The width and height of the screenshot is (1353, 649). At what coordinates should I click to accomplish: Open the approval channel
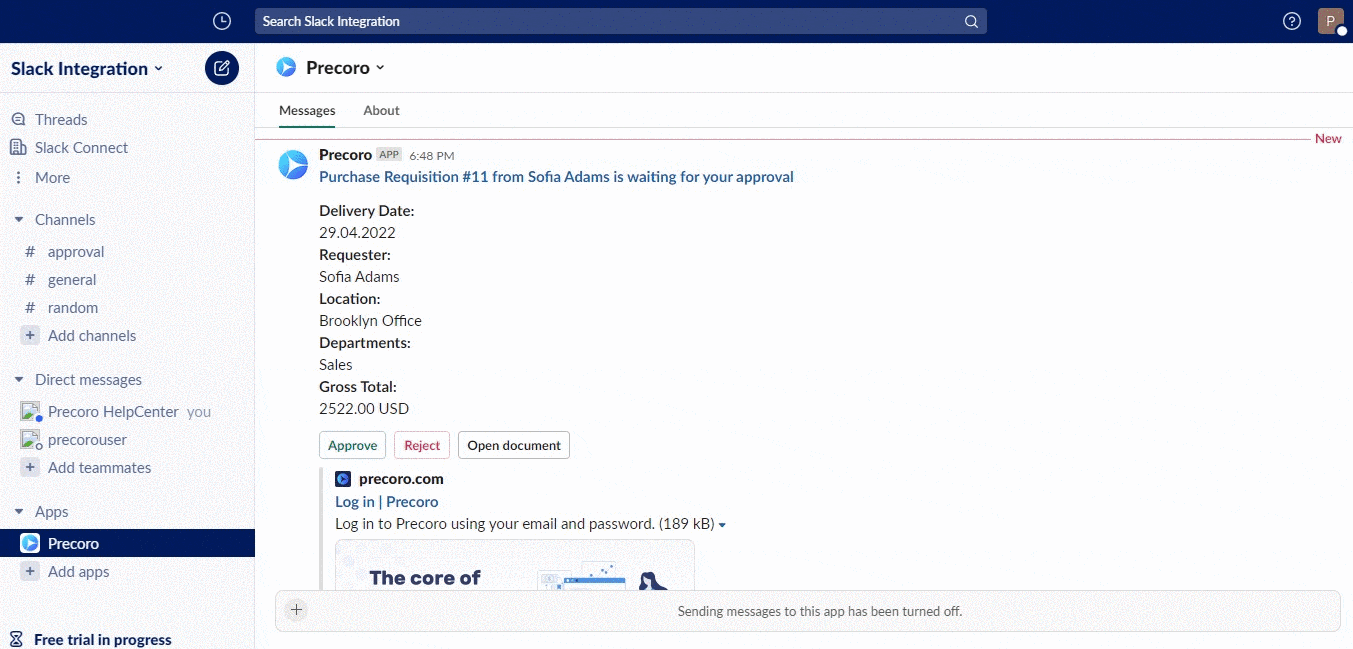(76, 252)
